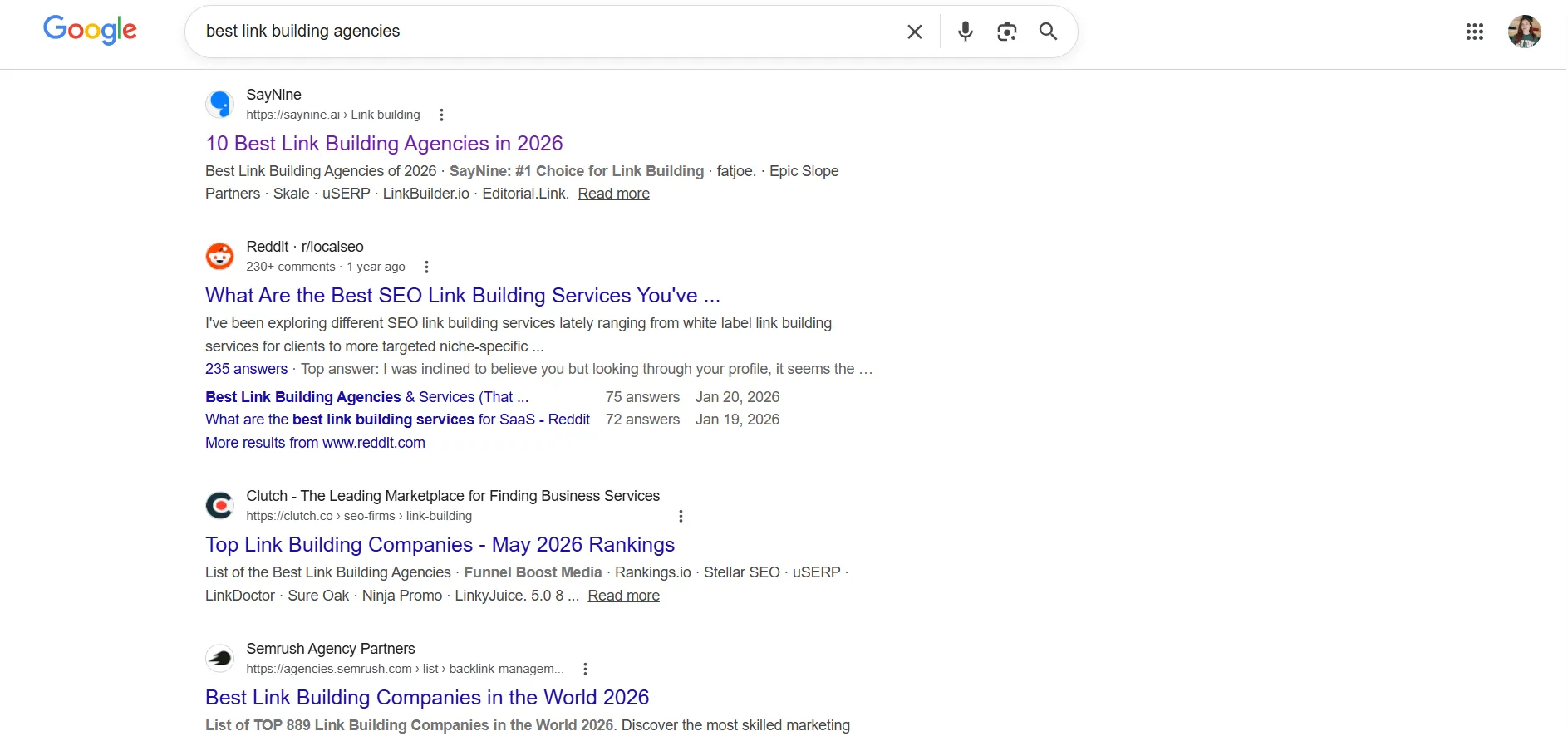This screenshot has width=1568, height=741.
Task: Open 'Top Link Building Companies - May 2026 Rankings'
Action: click(440, 544)
